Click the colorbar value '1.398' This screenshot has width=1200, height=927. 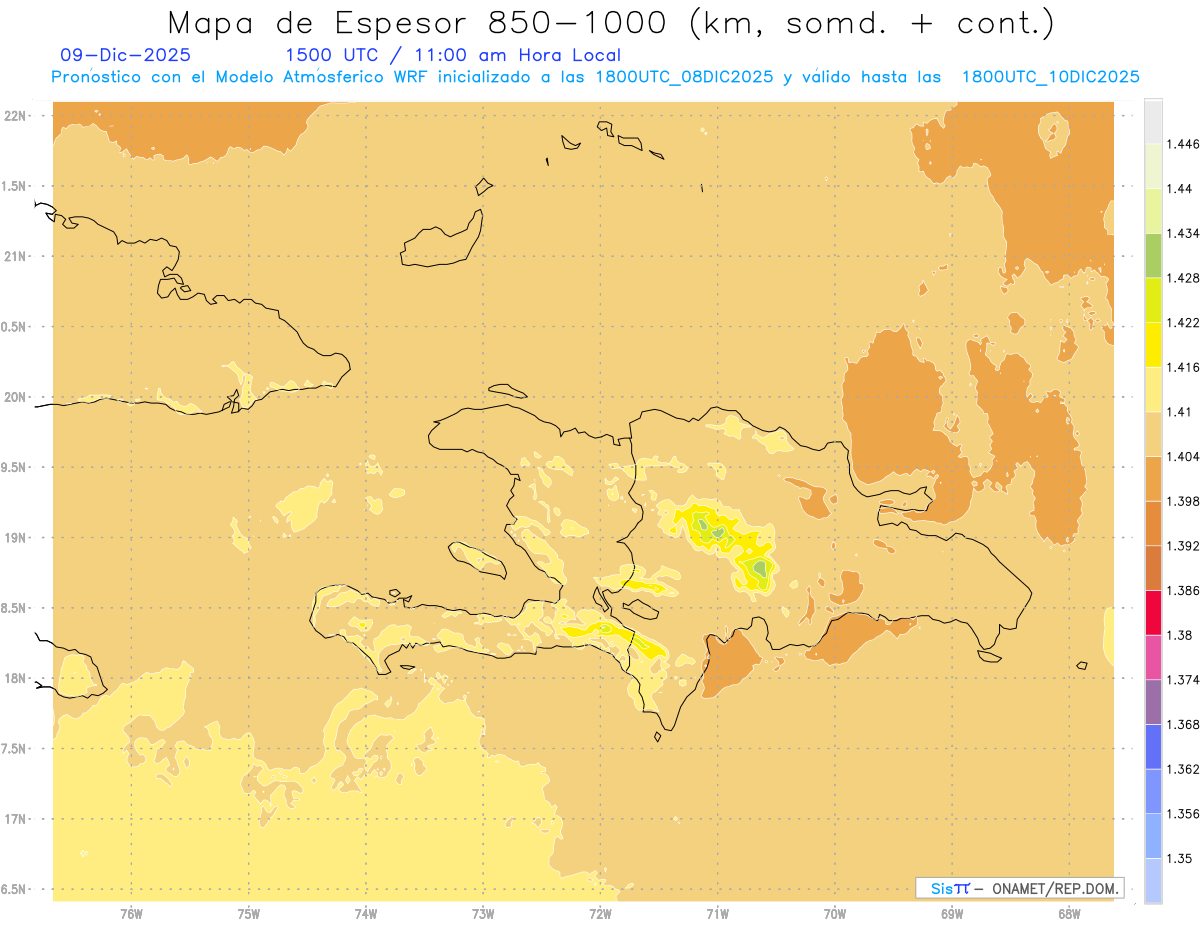point(1185,501)
